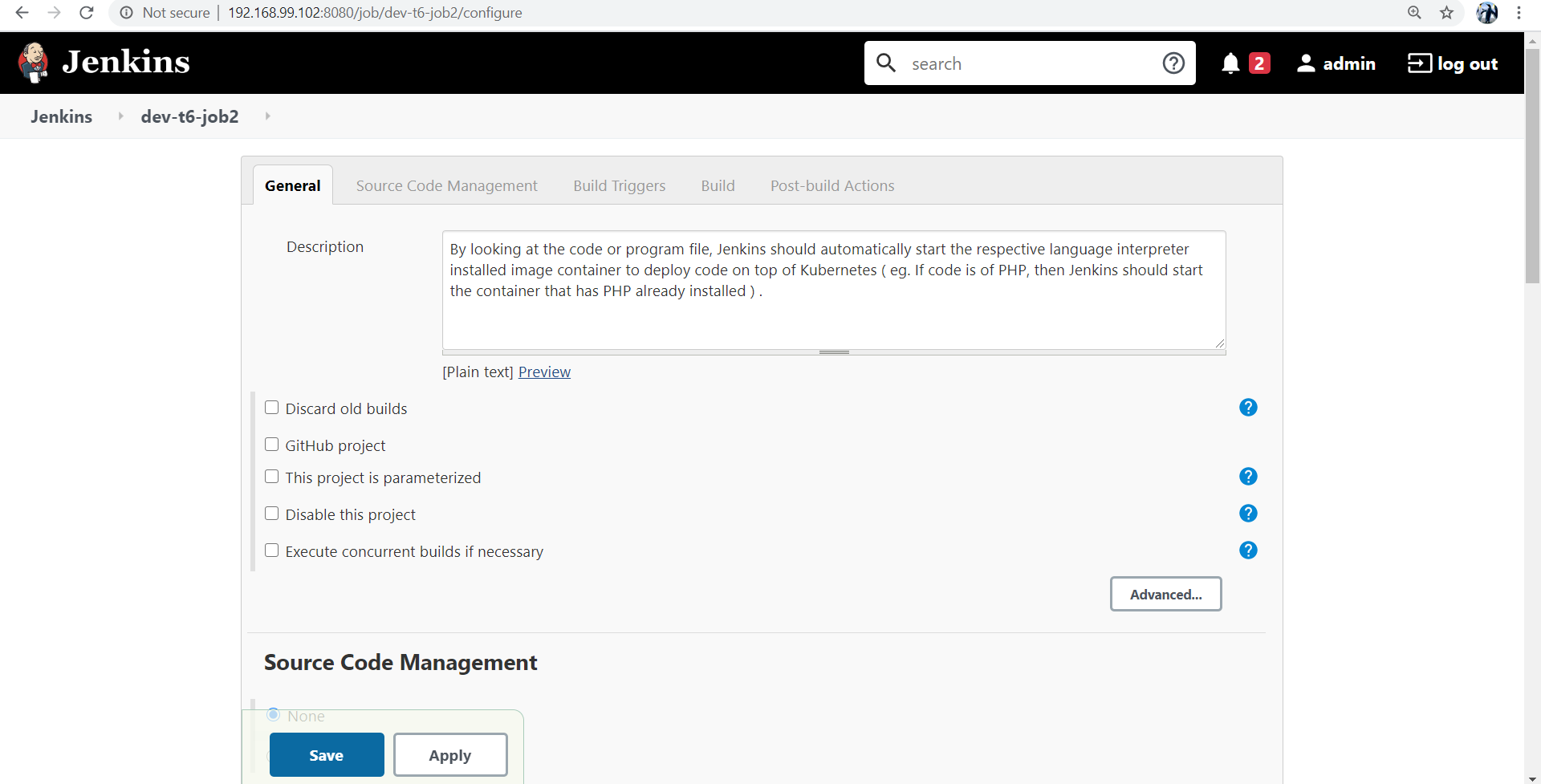Bookmark the page with the star icon

[x=1446, y=13]
